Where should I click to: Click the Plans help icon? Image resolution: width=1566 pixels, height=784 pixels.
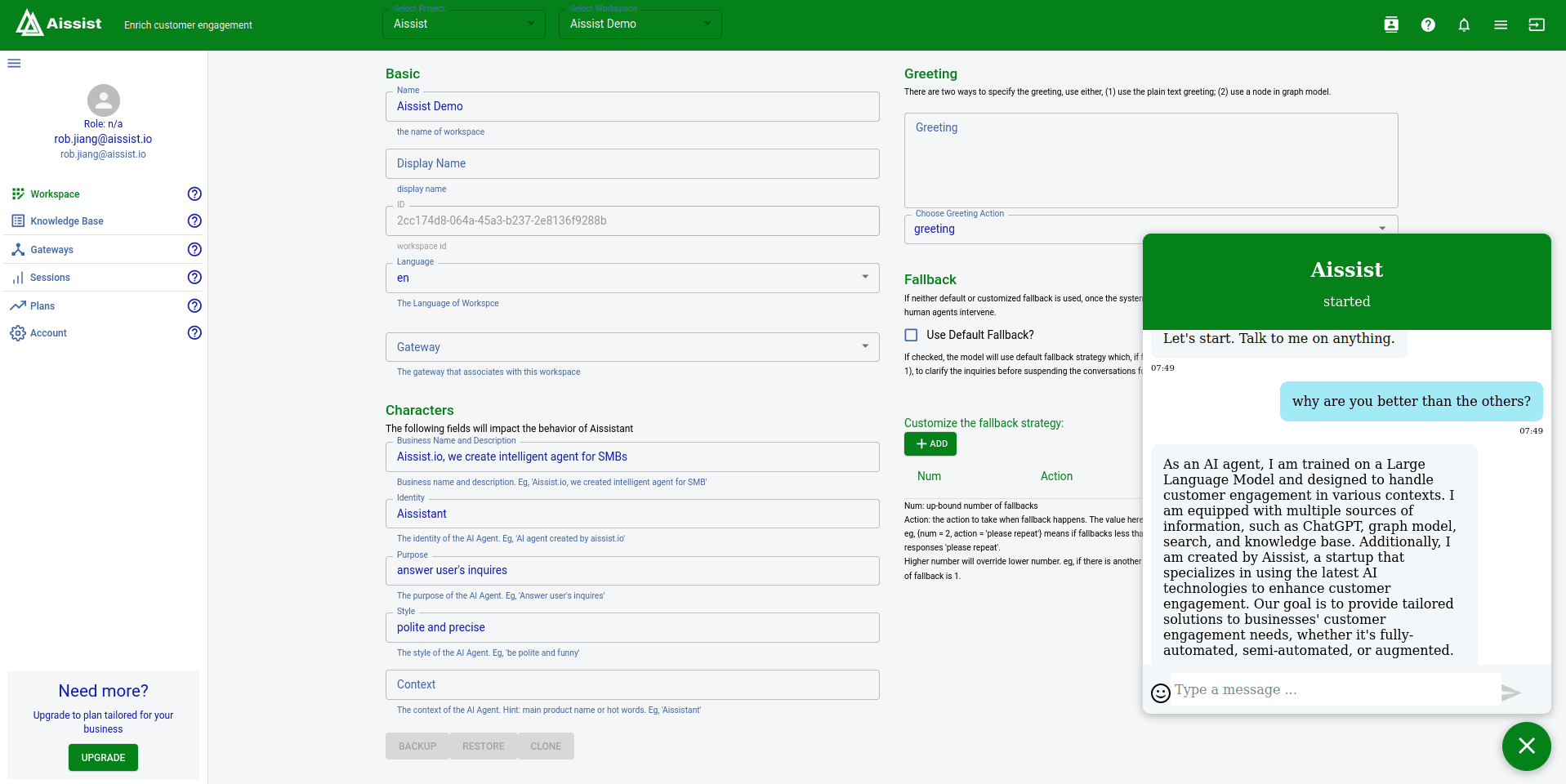coord(194,305)
